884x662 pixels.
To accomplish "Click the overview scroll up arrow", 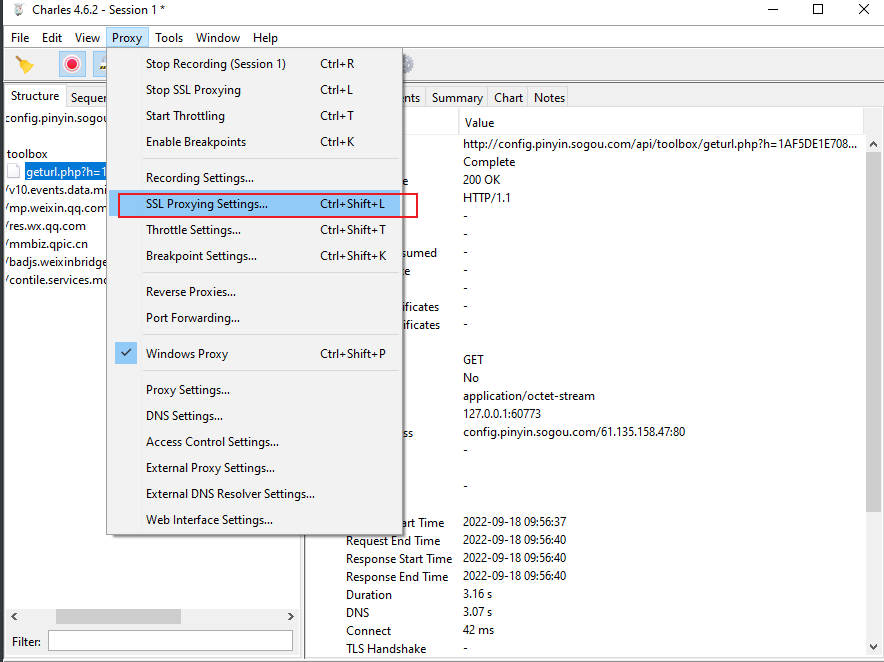I will pyautogui.click(x=873, y=144).
